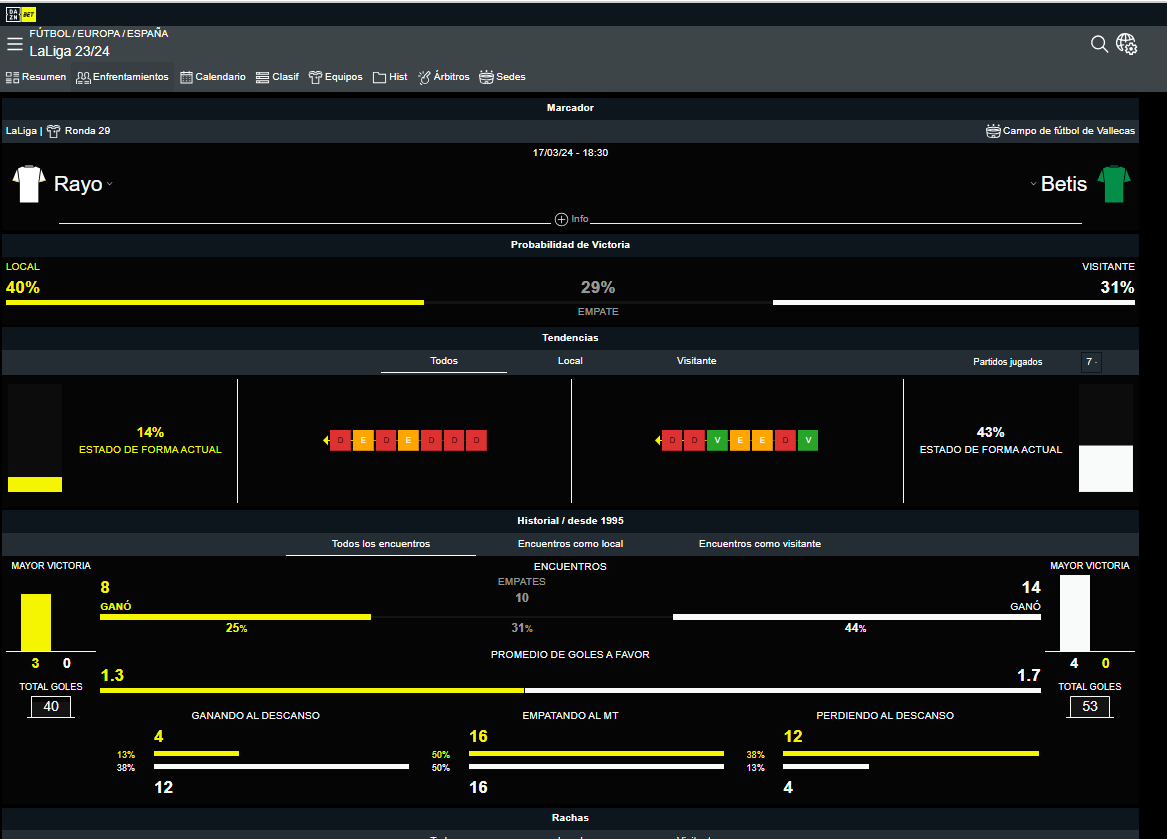Expand match Info plus icon
The image size is (1167, 839).
point(561,219)
